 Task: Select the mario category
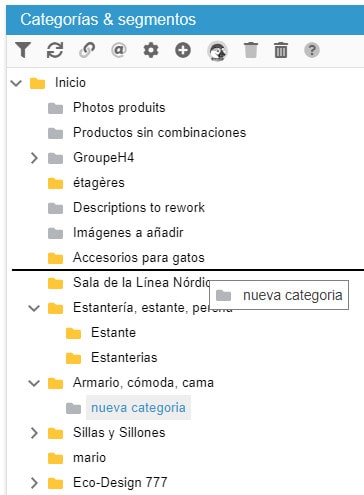click(x=89, y=458)
